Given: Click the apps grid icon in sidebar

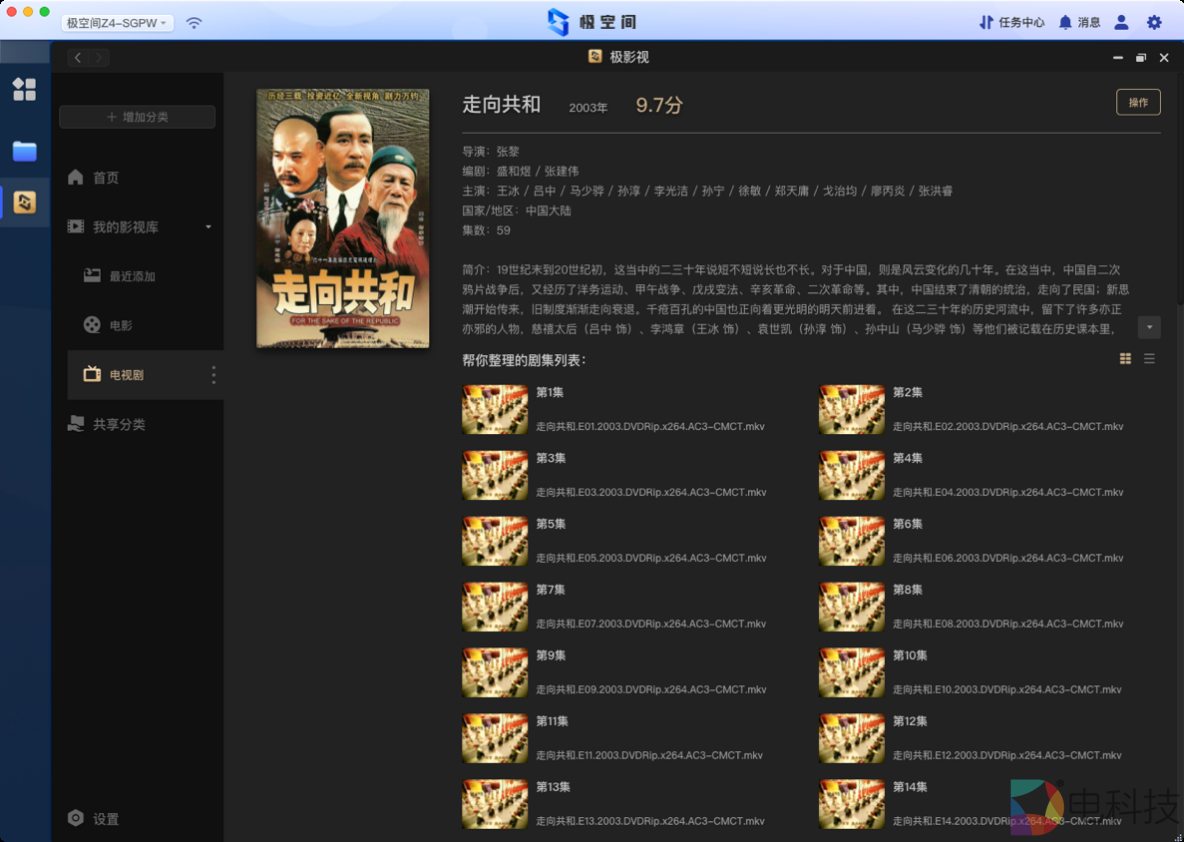Looking at the screenshot, I should (x=24, y=89).
